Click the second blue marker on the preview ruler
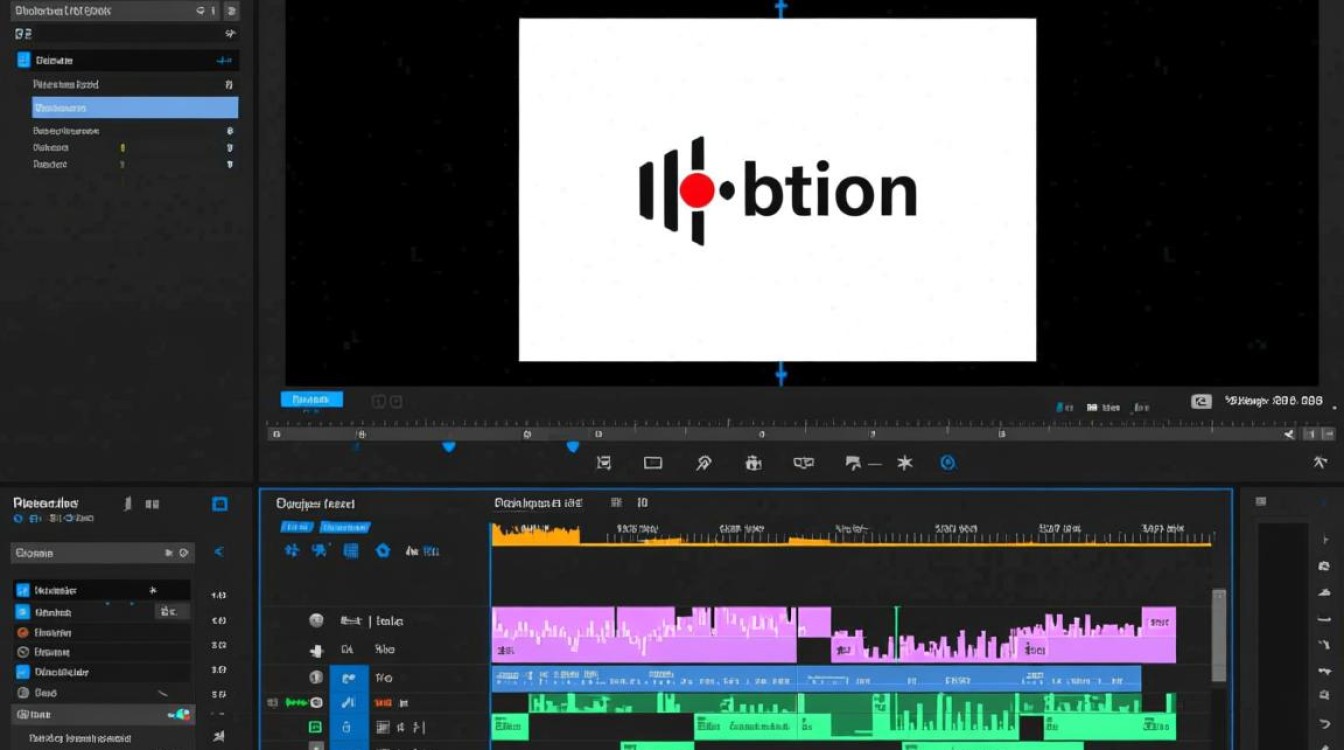 (x=573, y=447)
